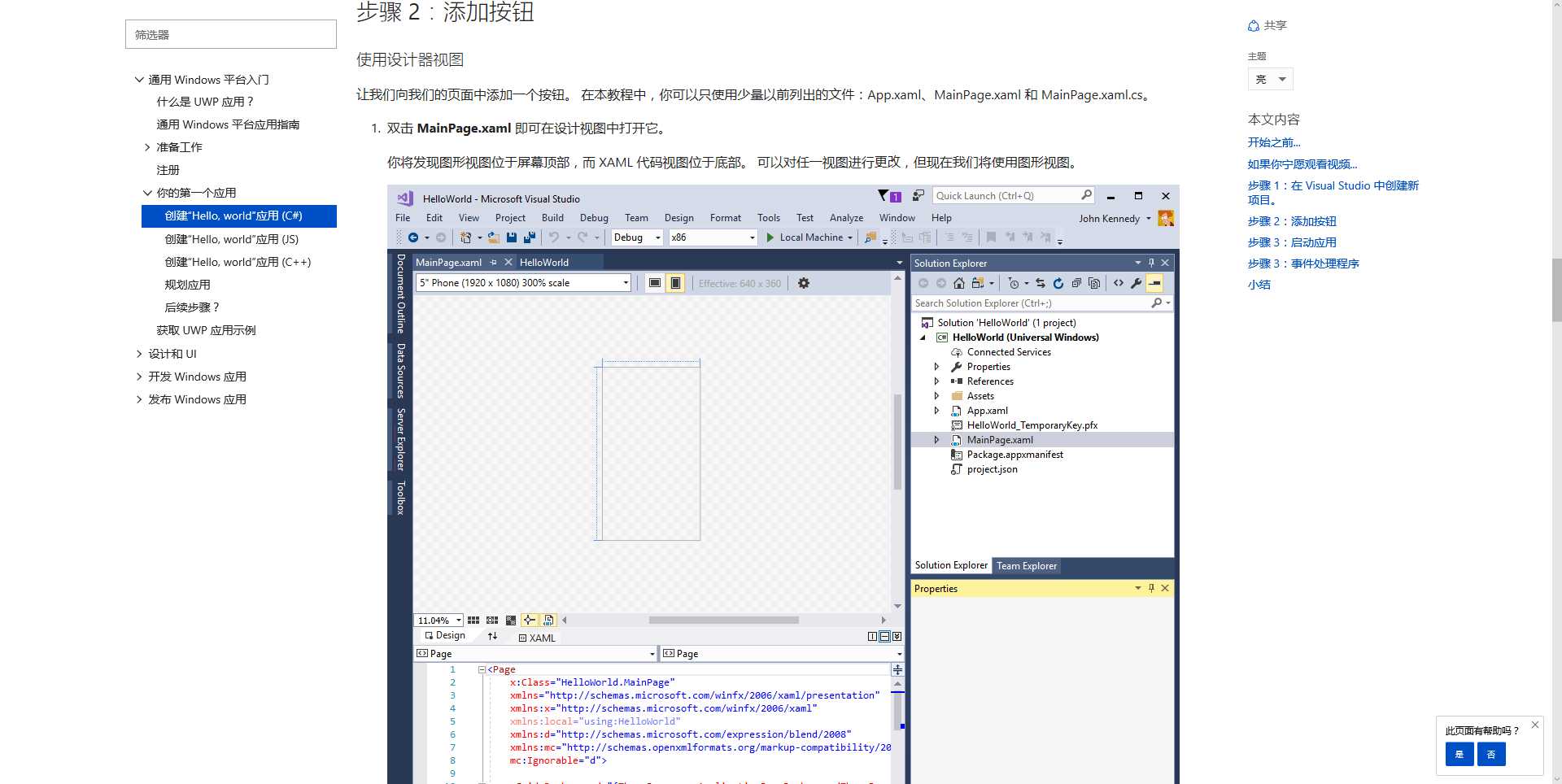Click 否 in the feedback popup
1562x784 pixels.
tap(1491, 754)
